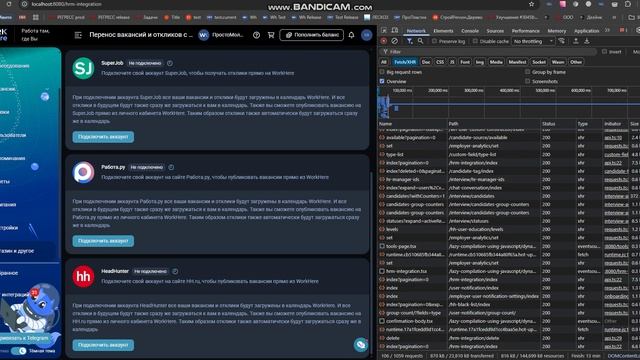Enable Screenshots checkbox
Screen dimensions: 640x360
527,81
